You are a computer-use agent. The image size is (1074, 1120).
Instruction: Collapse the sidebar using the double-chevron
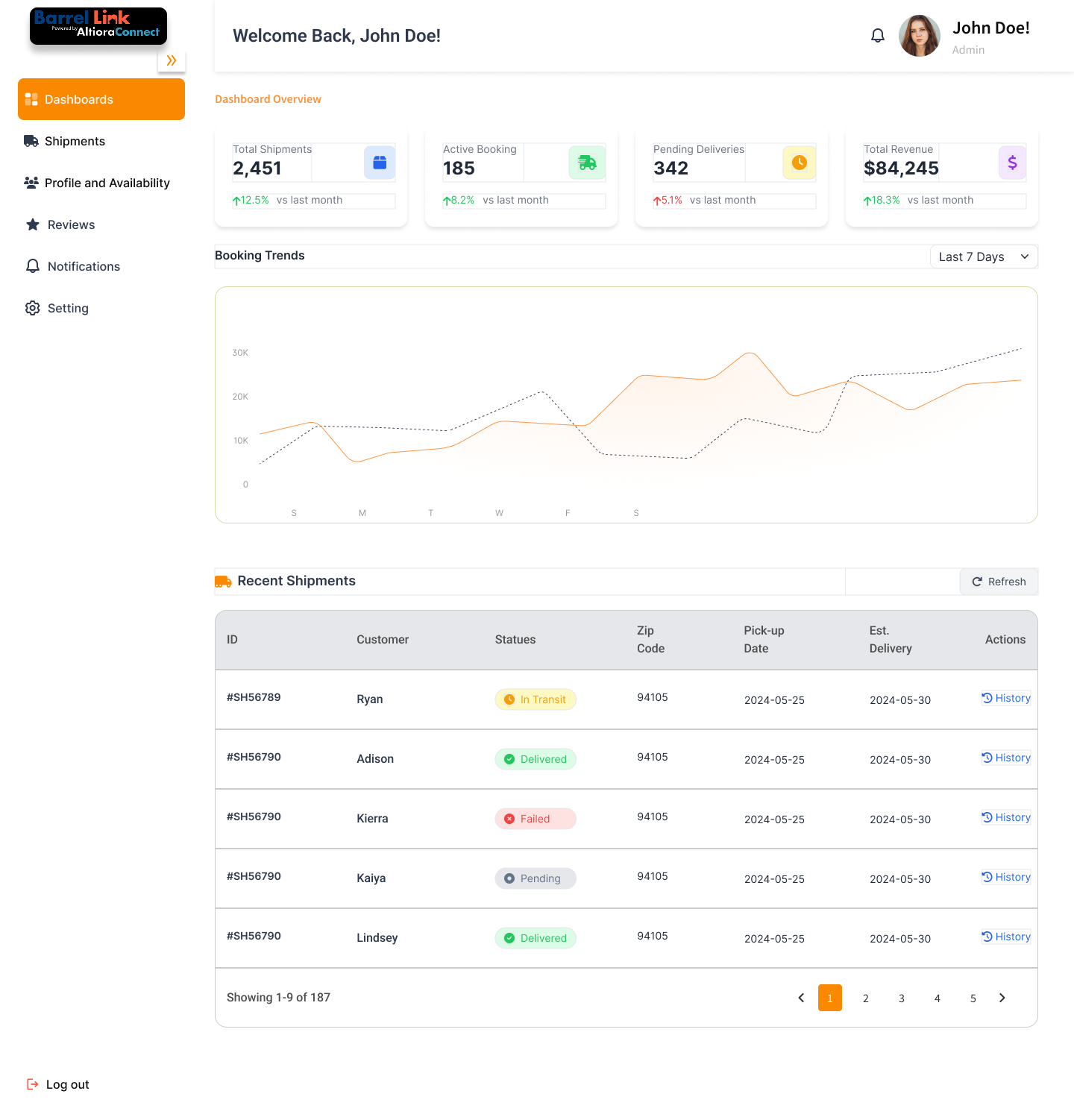click(172, 61)
